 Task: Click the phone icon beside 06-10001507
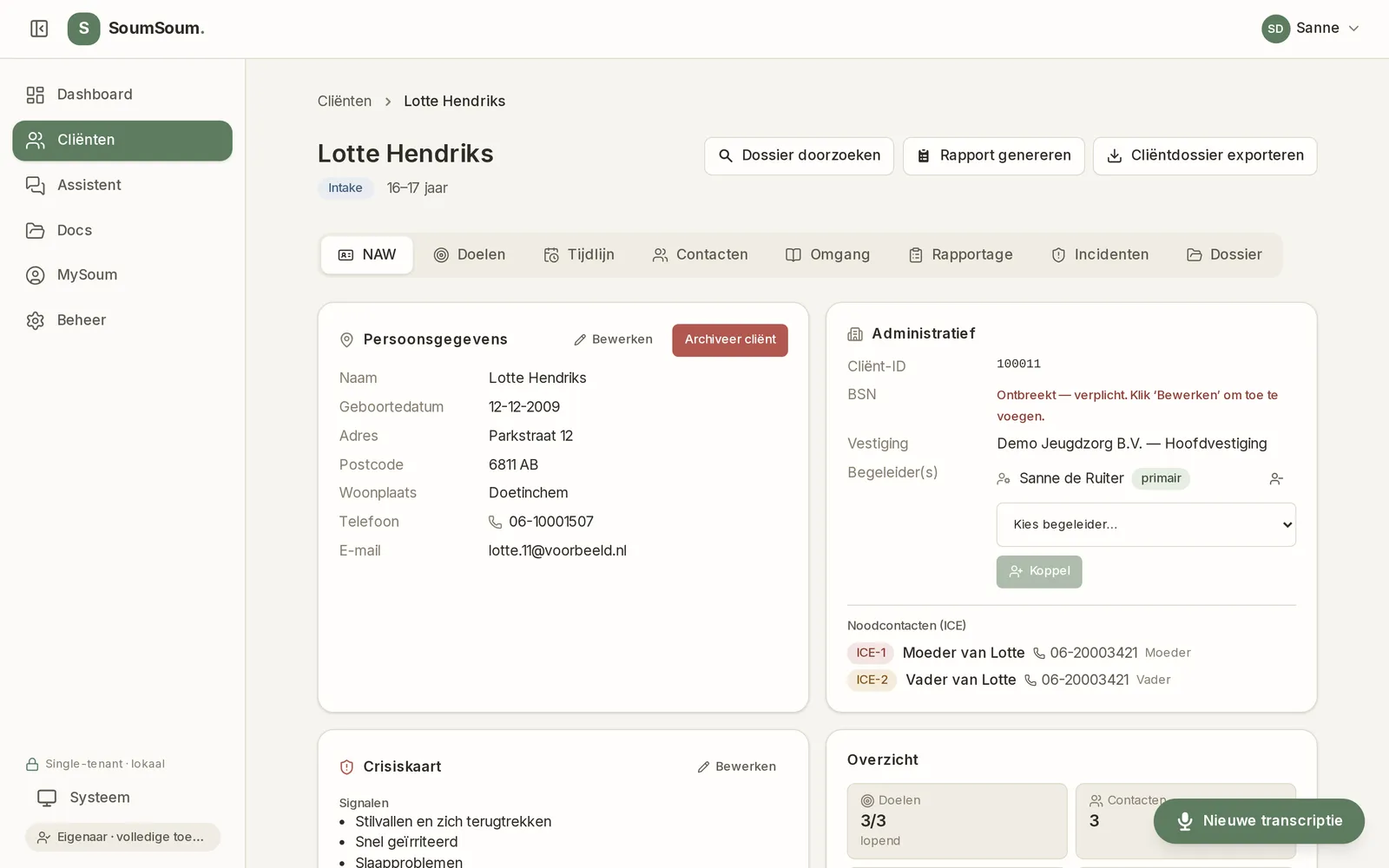pos(496,523)
